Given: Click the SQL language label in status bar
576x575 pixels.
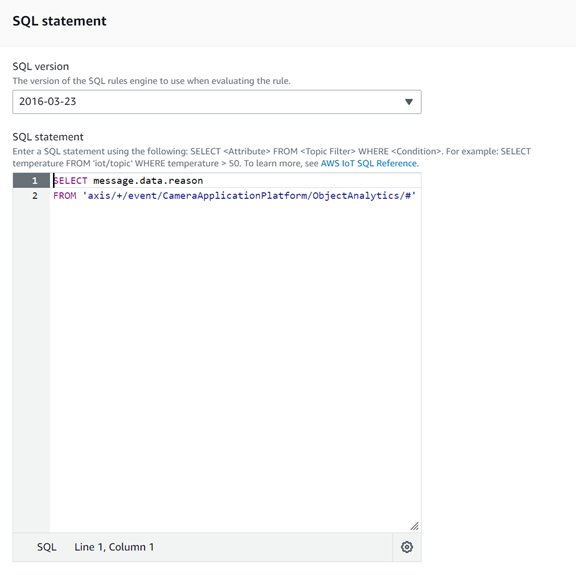Looking at the screenshot, I should coord(47,547).
